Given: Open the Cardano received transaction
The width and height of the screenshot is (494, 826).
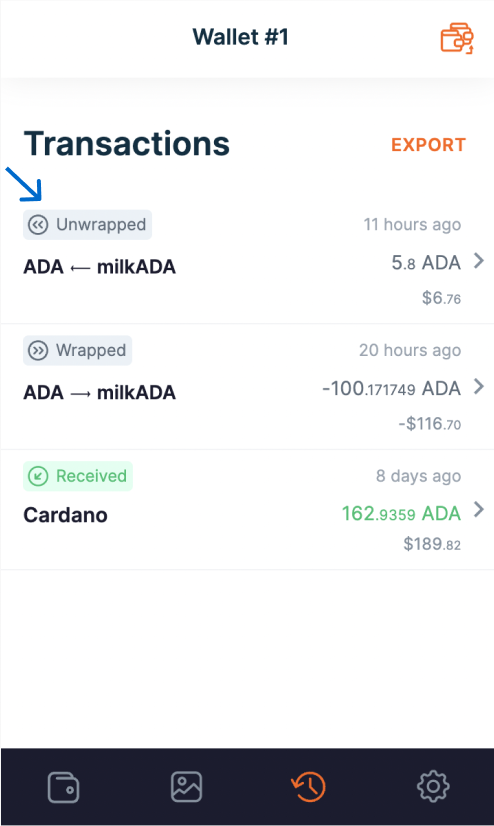Looking at the screenshot, I should [x=247, y=509].
